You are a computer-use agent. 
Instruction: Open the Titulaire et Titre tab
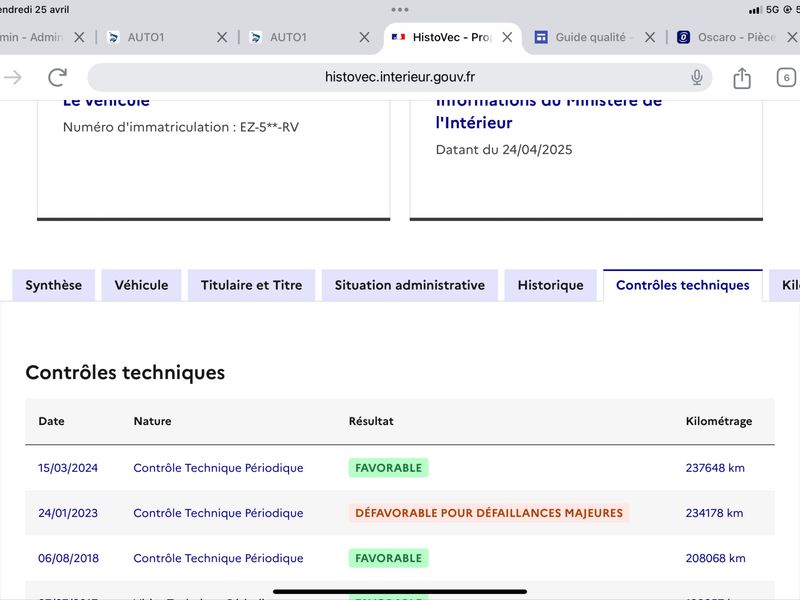[x=252, y=285]
